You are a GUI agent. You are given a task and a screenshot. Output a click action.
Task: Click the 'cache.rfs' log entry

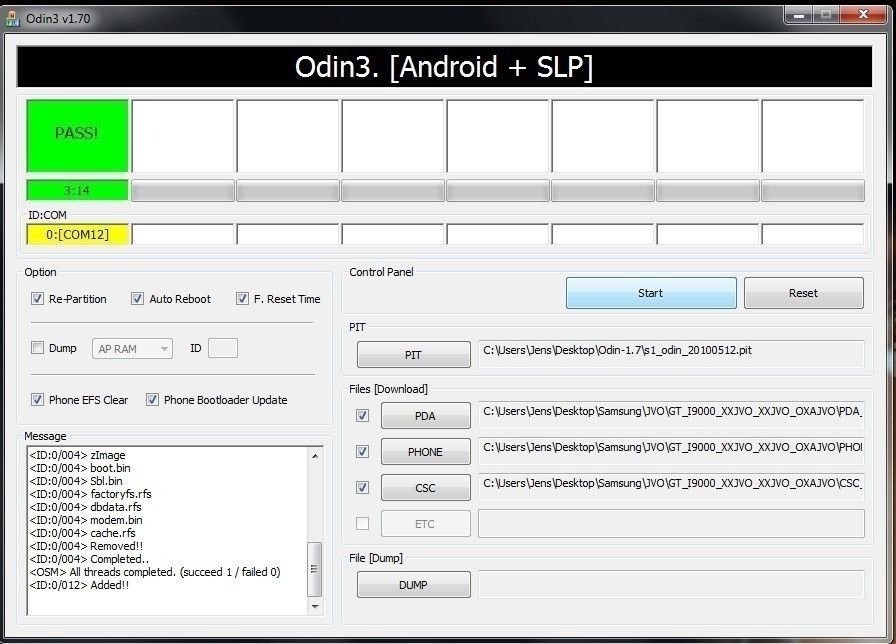(82, 533)
